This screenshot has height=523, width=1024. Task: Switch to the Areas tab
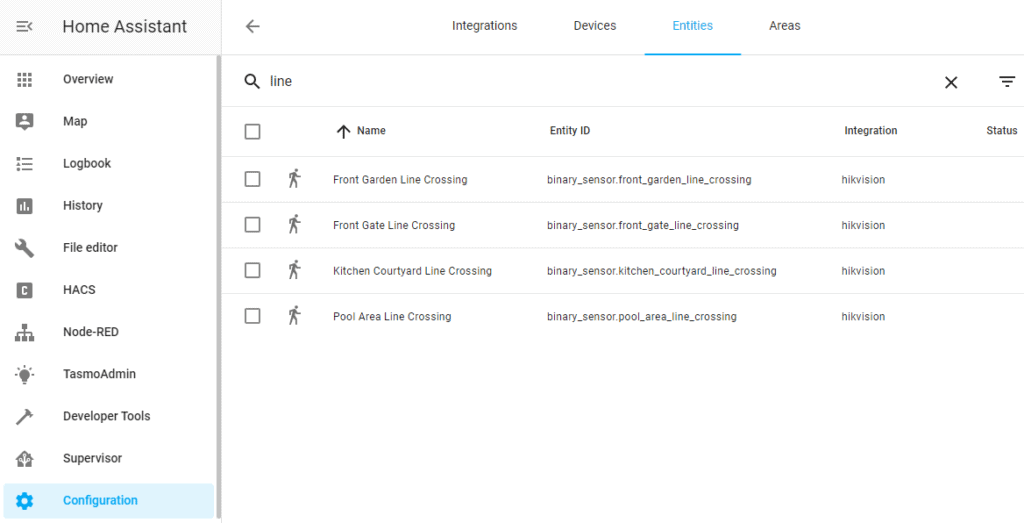coord(784,26)
